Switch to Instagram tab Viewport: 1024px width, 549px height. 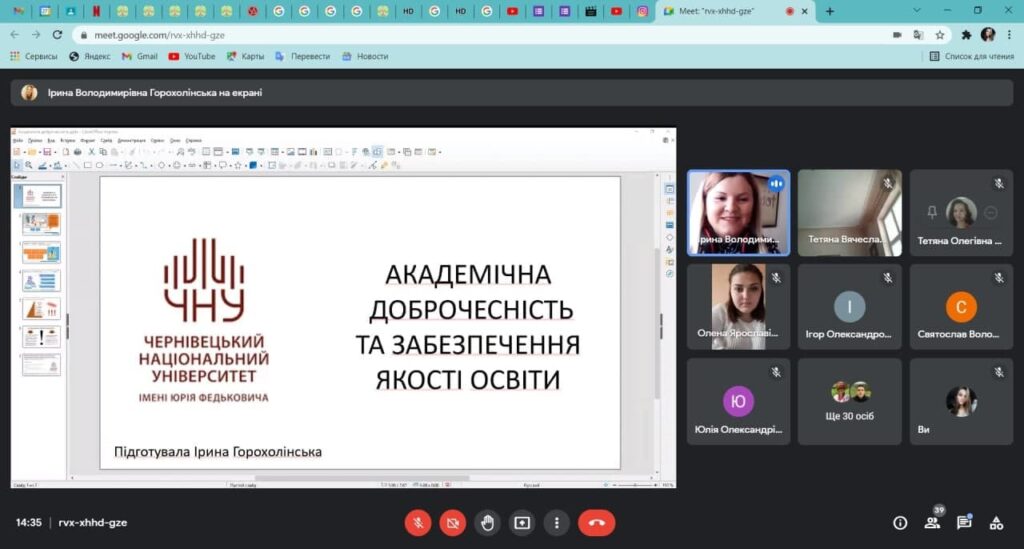click(643, 11)
